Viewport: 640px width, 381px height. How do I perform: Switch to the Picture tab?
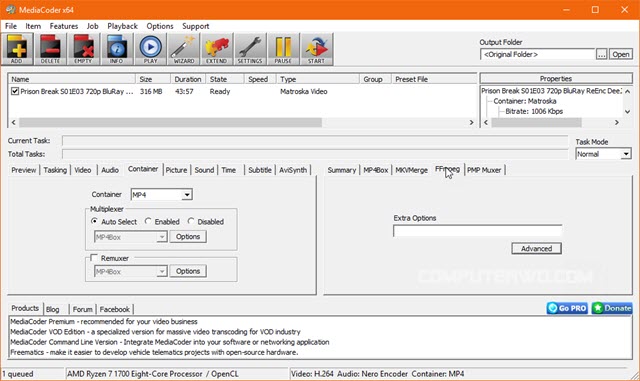pyautogui.click(x=176, y=170)
